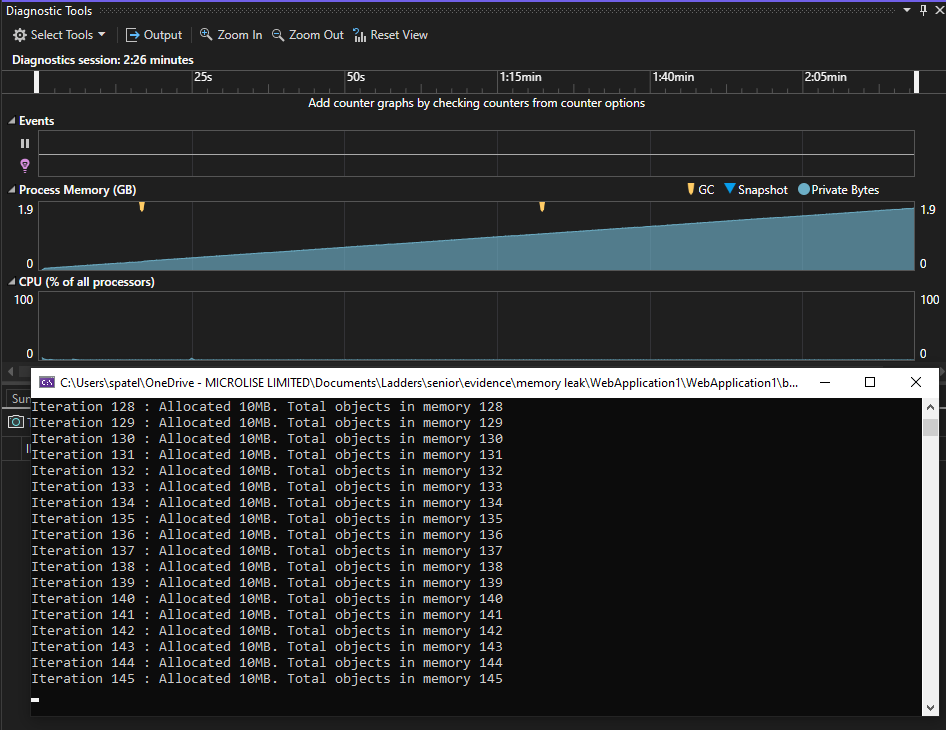The width and height of the screenshot is (946, 730).
Task: Open the Select Tools dropdown
Action: [x=59, y=35]
